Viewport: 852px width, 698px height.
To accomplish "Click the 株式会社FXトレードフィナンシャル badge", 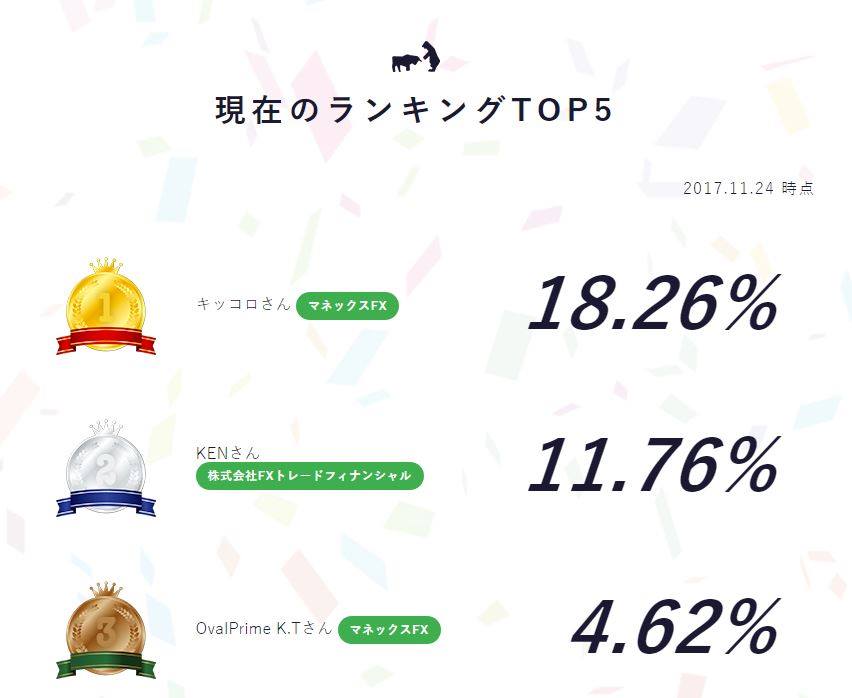I will [310, 476].
